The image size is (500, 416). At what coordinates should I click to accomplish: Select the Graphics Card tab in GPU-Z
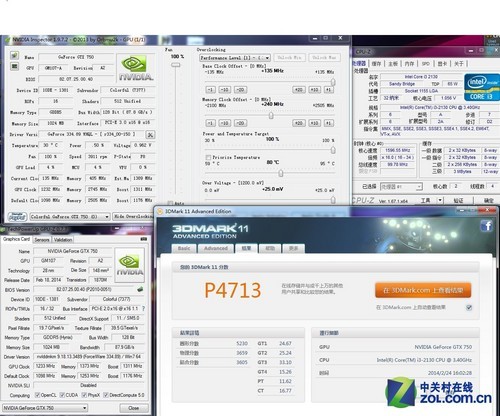tap(16, 239)
